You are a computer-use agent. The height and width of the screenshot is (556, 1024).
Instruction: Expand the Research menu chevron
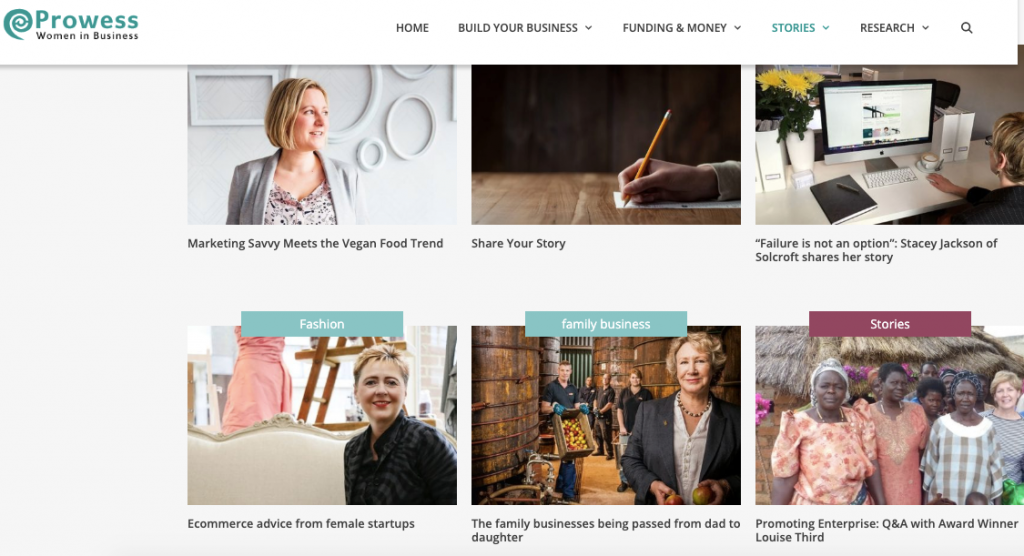point(925,27)
